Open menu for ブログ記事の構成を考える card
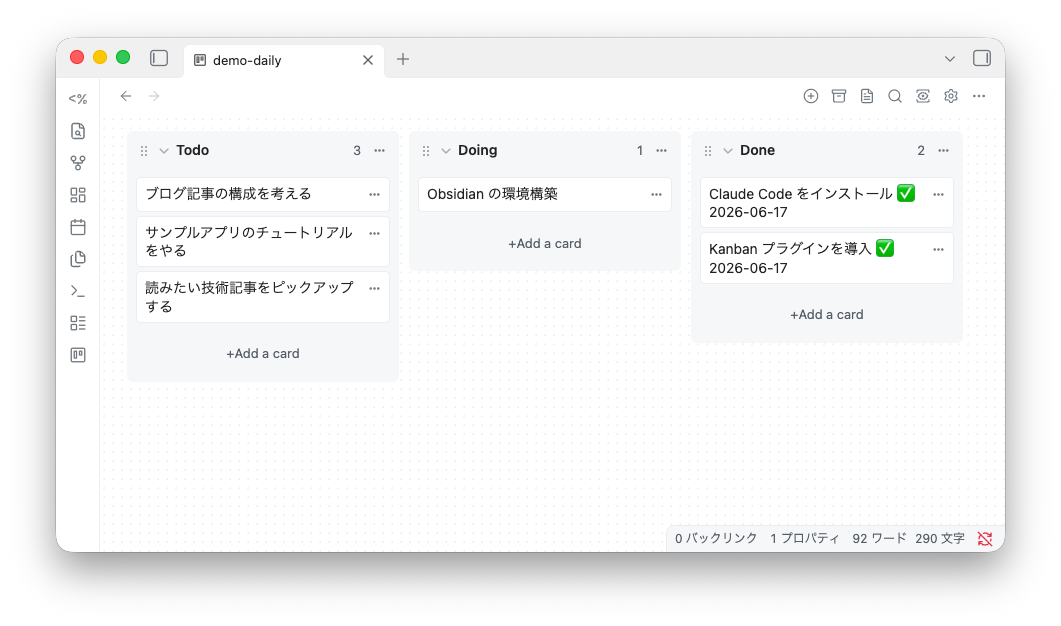This screenshot has width=1061, height=626. 374,194
